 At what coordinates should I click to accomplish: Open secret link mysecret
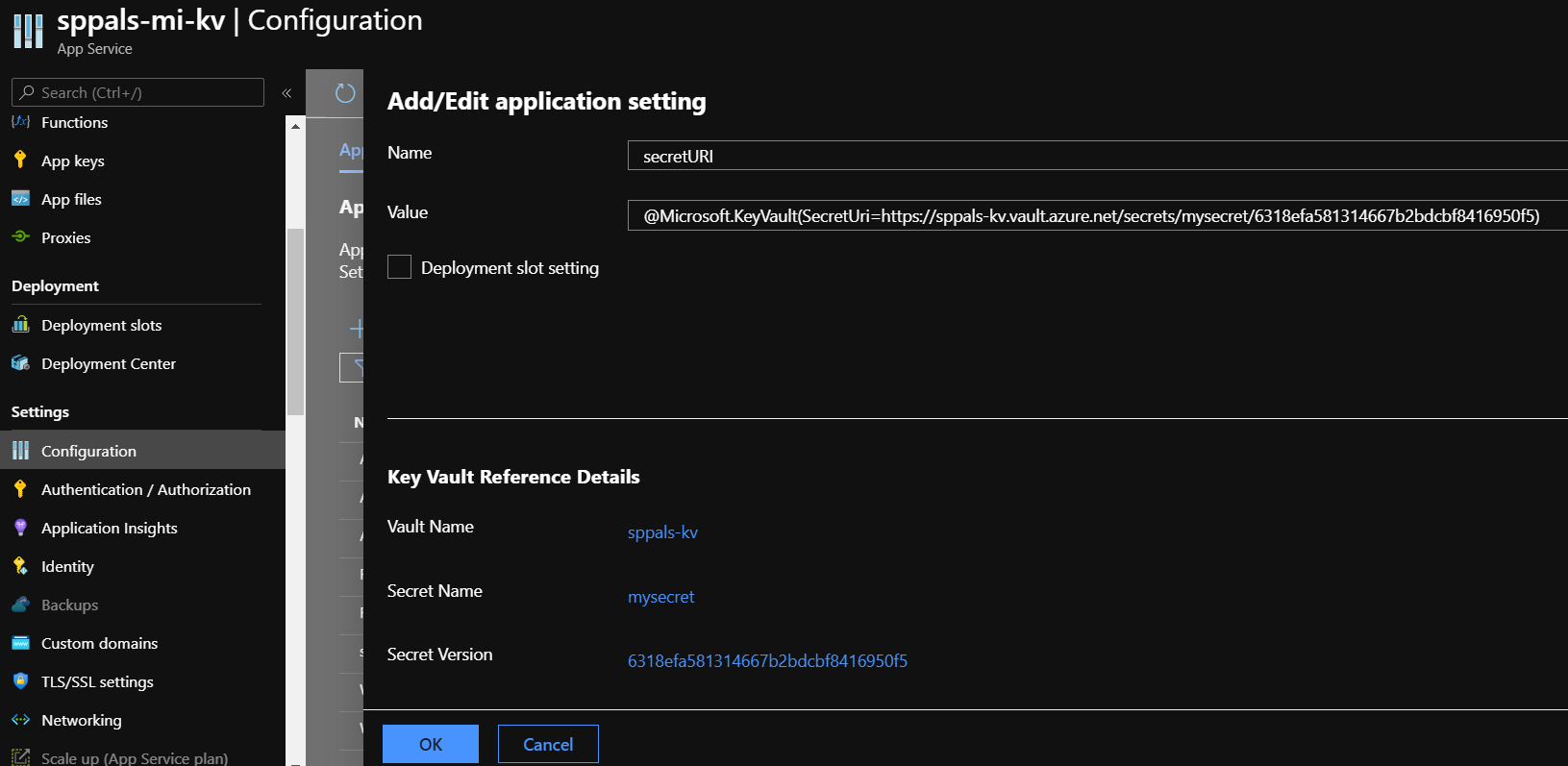[x=660, y=596]
